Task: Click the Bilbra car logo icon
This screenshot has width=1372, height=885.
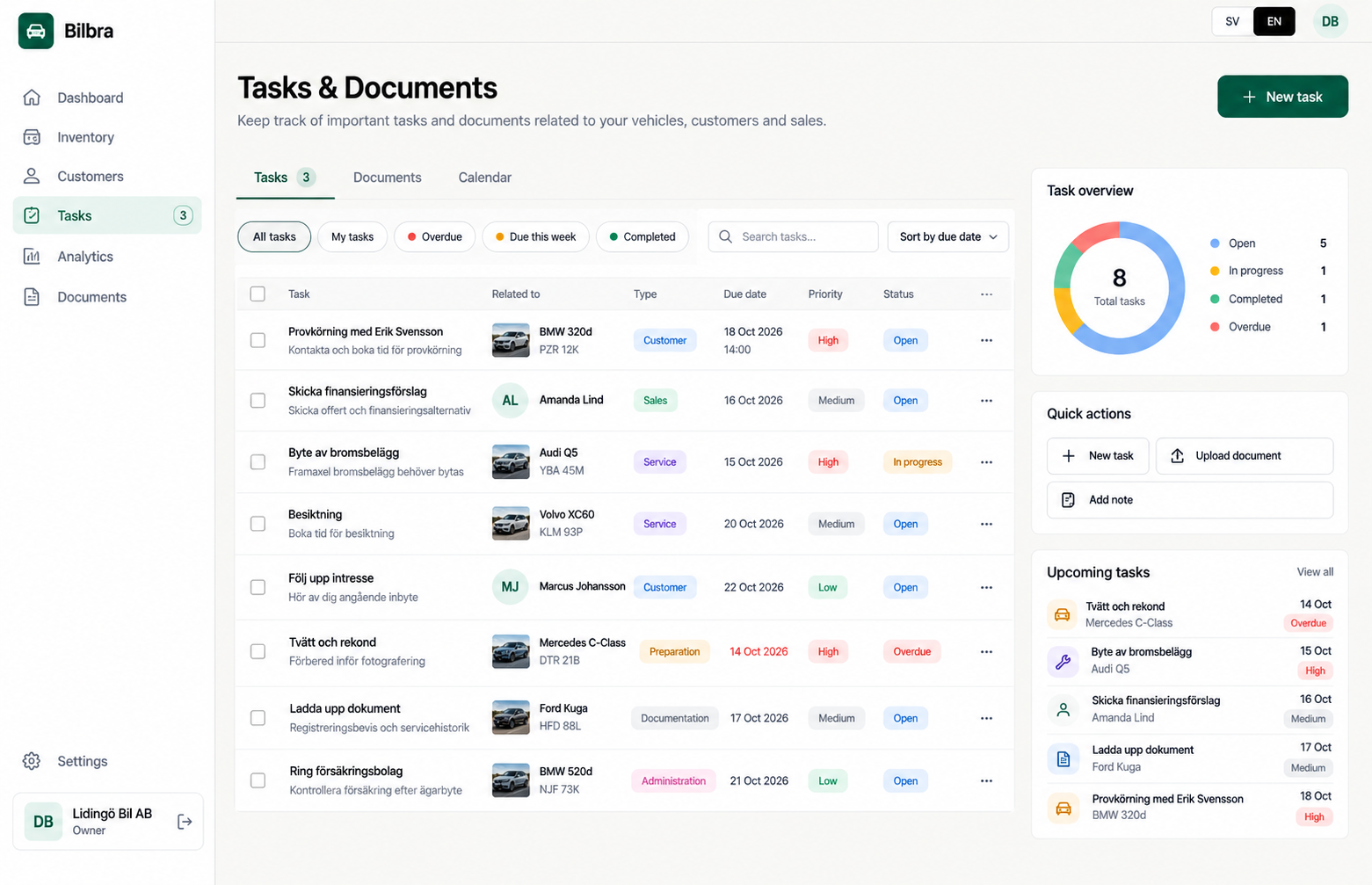Action: (36, 31)
